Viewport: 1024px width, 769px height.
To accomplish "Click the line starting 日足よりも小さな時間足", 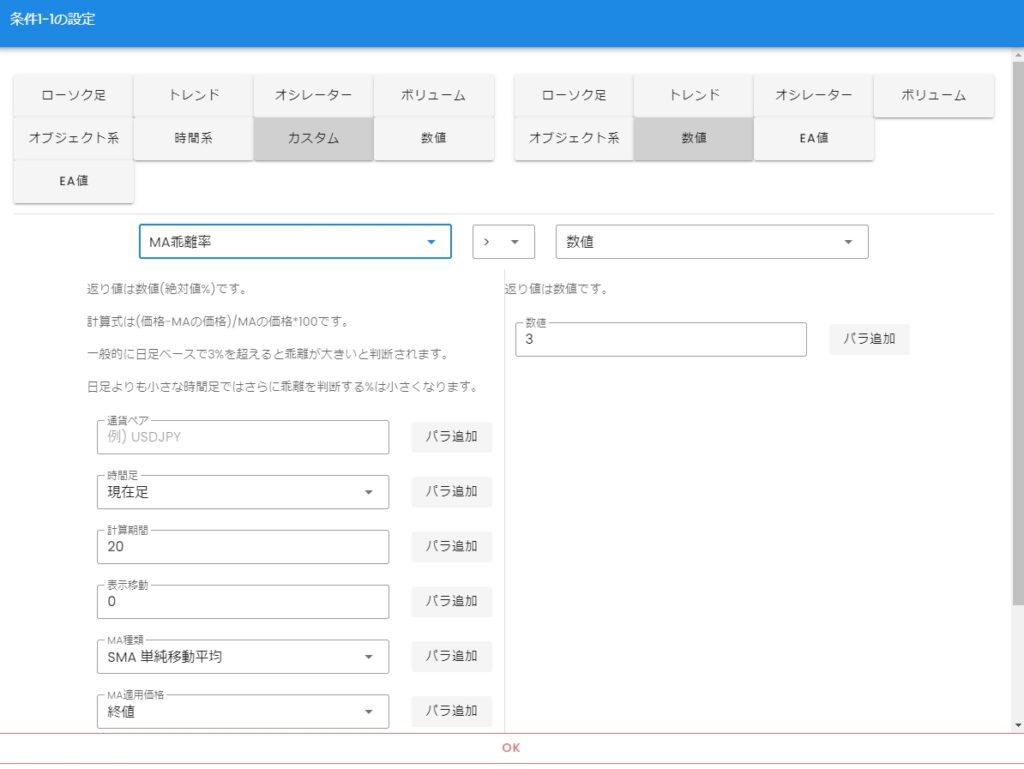I will pos(283,386).
